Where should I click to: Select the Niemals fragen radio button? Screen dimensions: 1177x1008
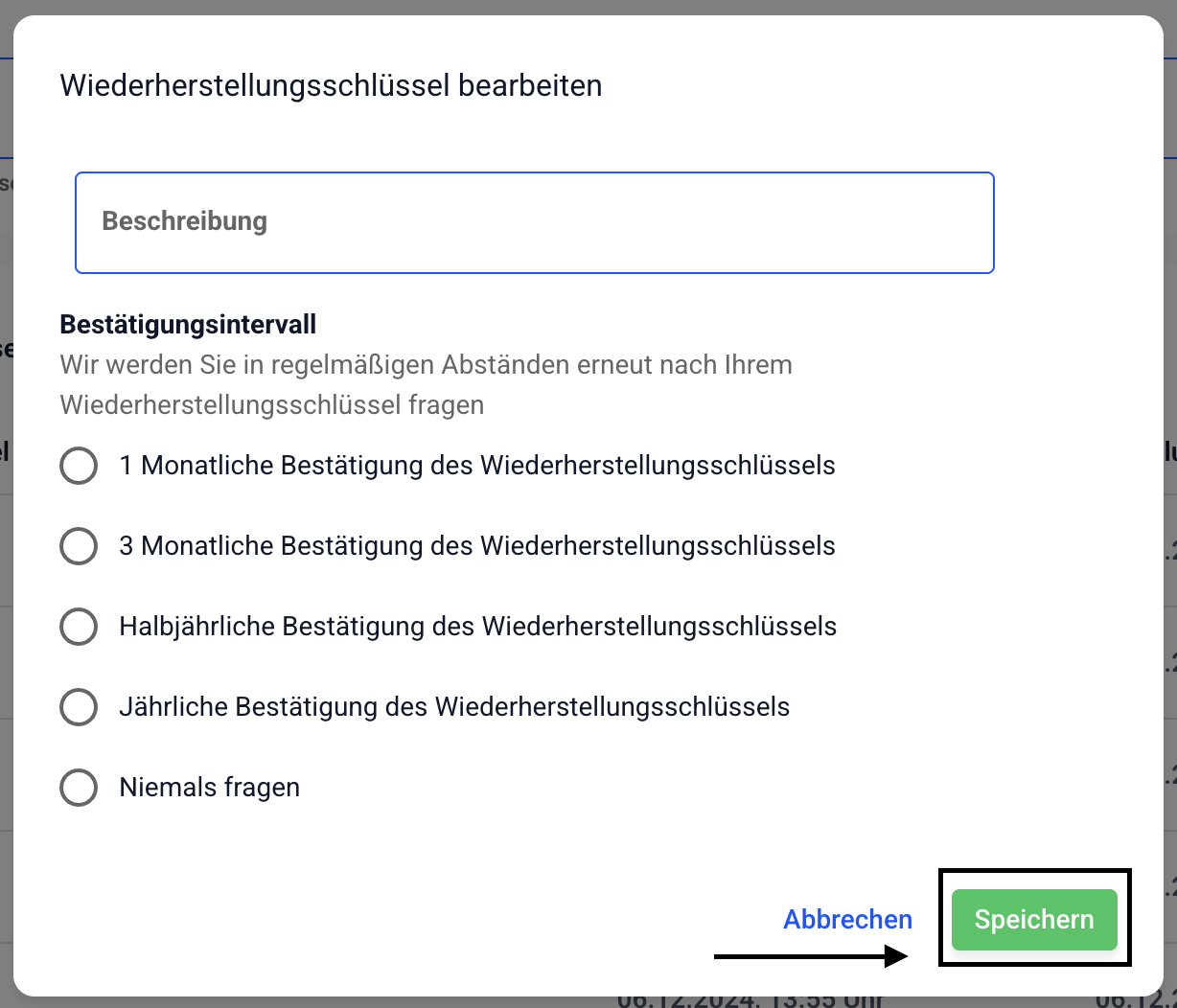click(x=79, y=789)
